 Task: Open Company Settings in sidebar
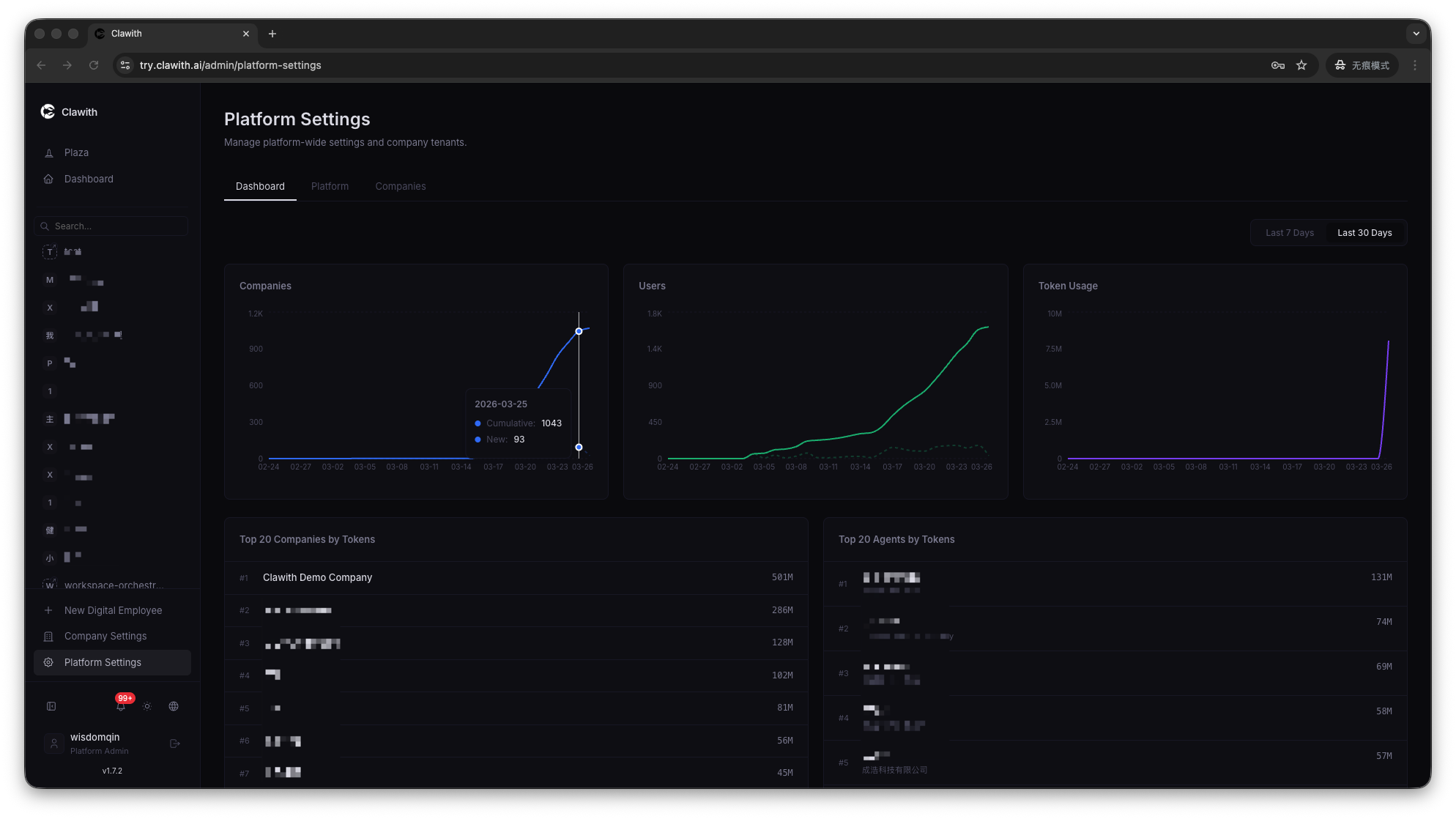click(x=105, y=636)
